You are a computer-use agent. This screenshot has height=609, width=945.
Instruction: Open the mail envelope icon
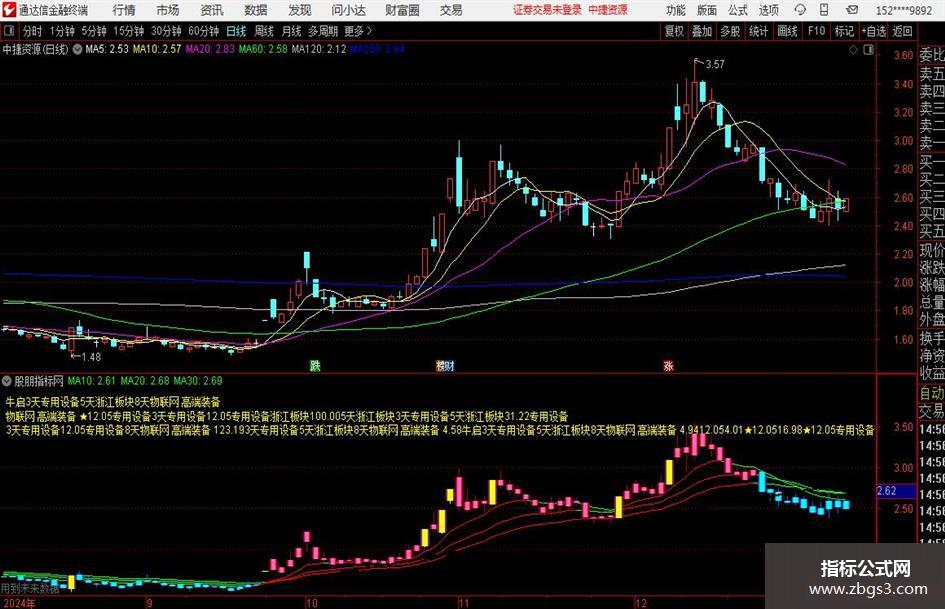(x=852, y=10)
